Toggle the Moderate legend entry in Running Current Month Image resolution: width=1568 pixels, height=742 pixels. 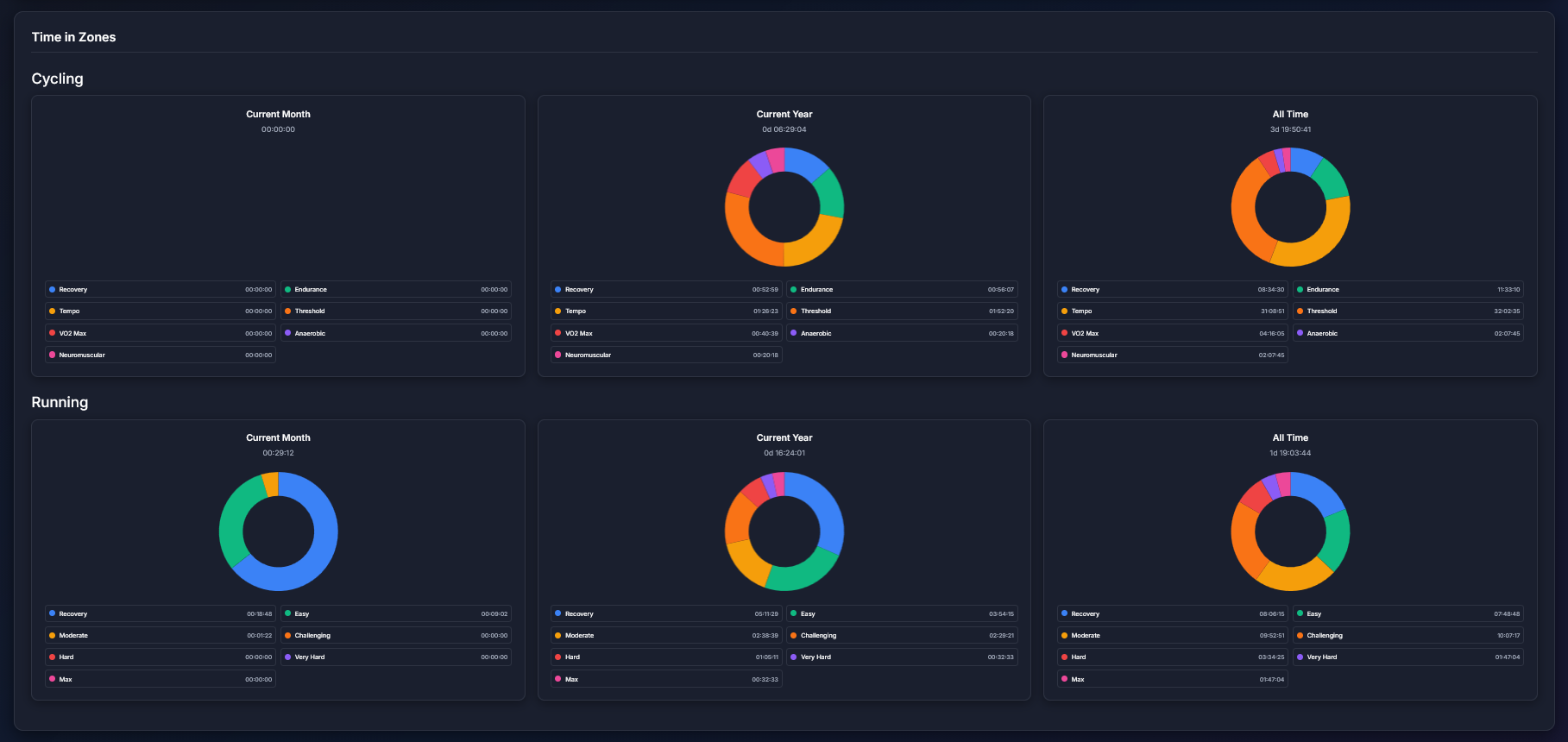[73, 636]
